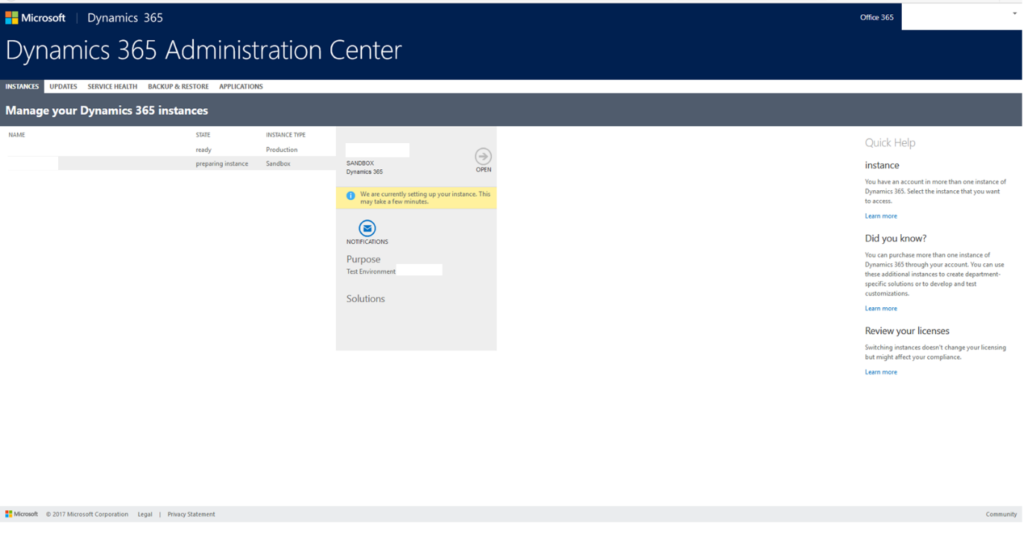This screenshot has height=557, width=1024.
Task: Follow Learn more under Review your licenses
Action: tap(881, 372)
